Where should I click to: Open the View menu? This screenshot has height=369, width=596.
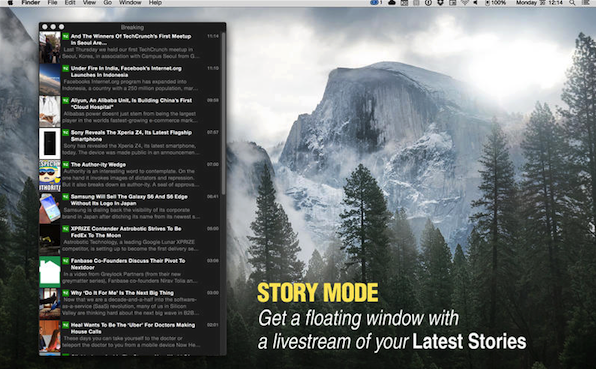tap(89, 3)
